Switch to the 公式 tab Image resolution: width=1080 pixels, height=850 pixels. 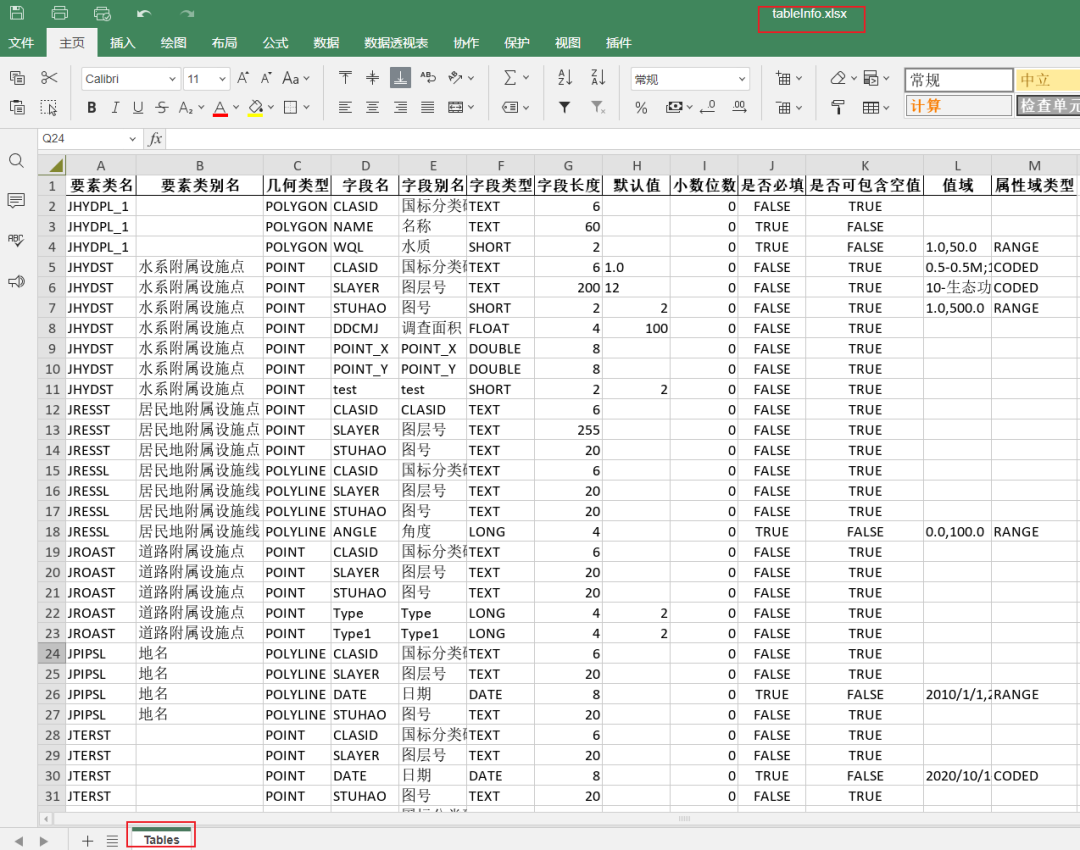tap(276, 43)
